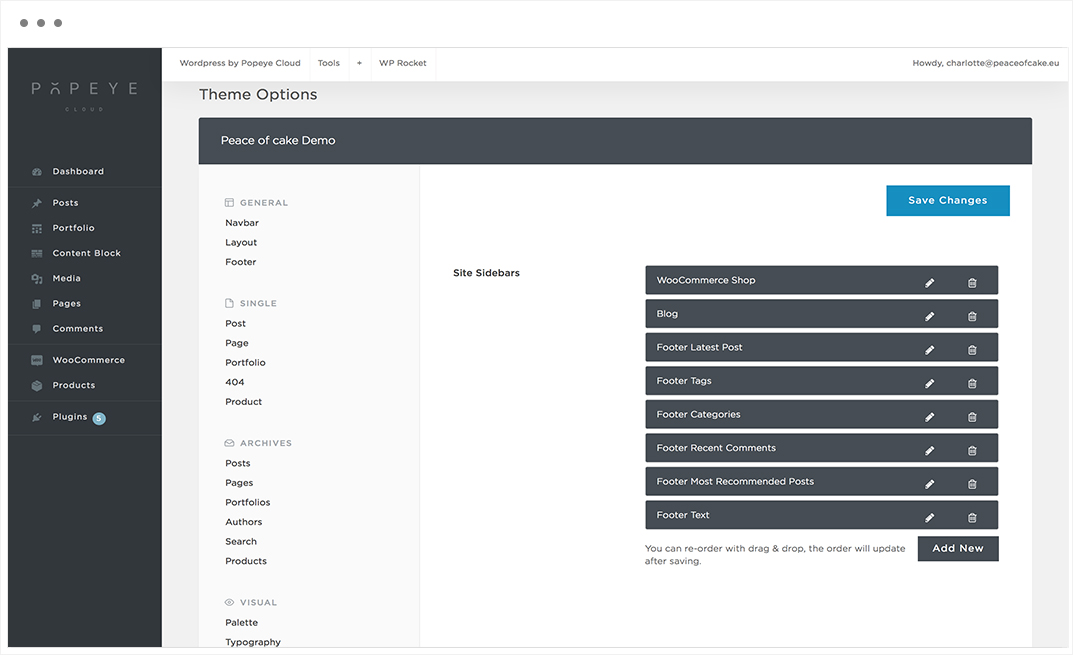1073x655 pixels.
Task: Delete the Footer Categories sidebar
Action: coord(972,417)
